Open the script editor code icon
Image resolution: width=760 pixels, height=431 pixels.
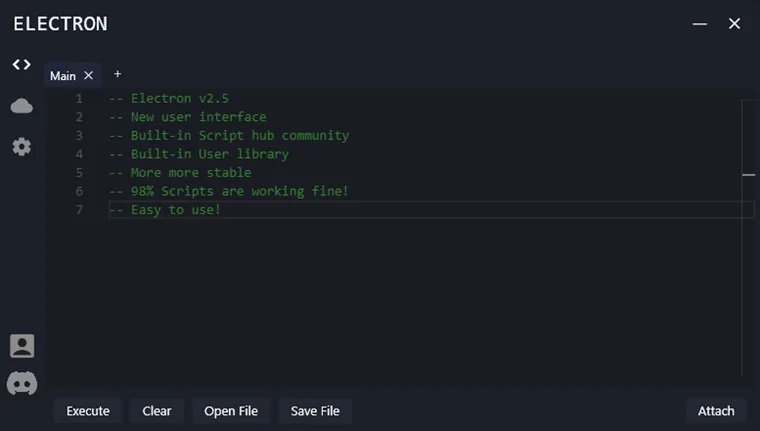point(21,65)
